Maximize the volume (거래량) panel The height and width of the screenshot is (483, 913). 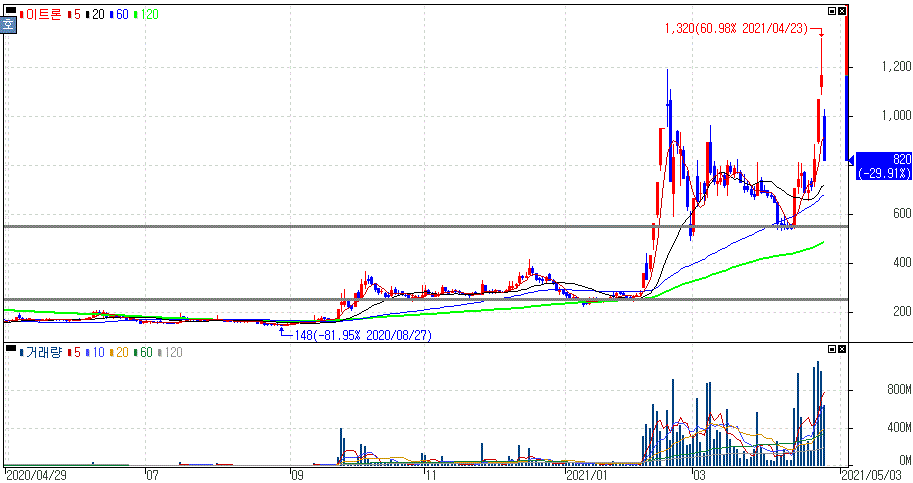832,349
